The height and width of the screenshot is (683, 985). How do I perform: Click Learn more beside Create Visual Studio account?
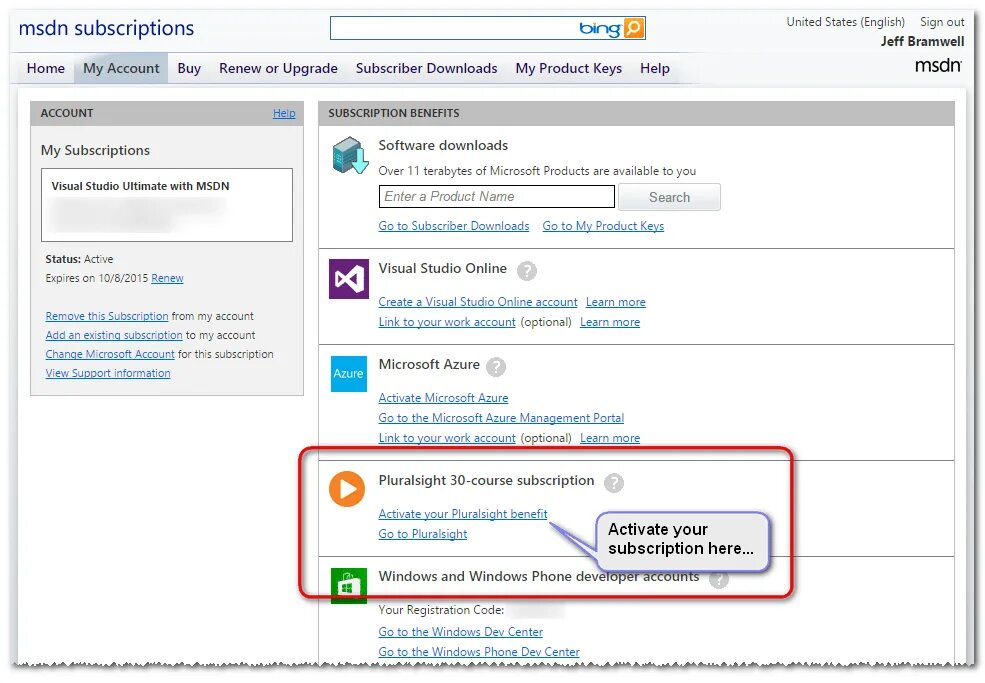(x=616, y=302)
